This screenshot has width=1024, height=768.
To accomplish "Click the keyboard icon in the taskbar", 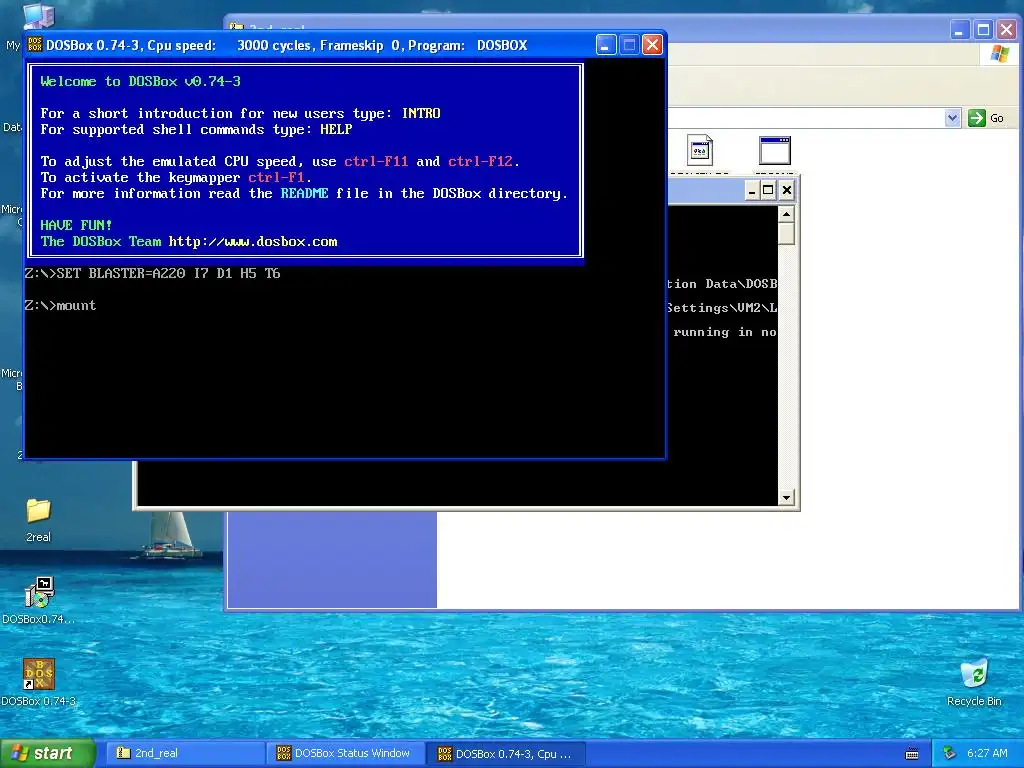I will tap(912, 754).
